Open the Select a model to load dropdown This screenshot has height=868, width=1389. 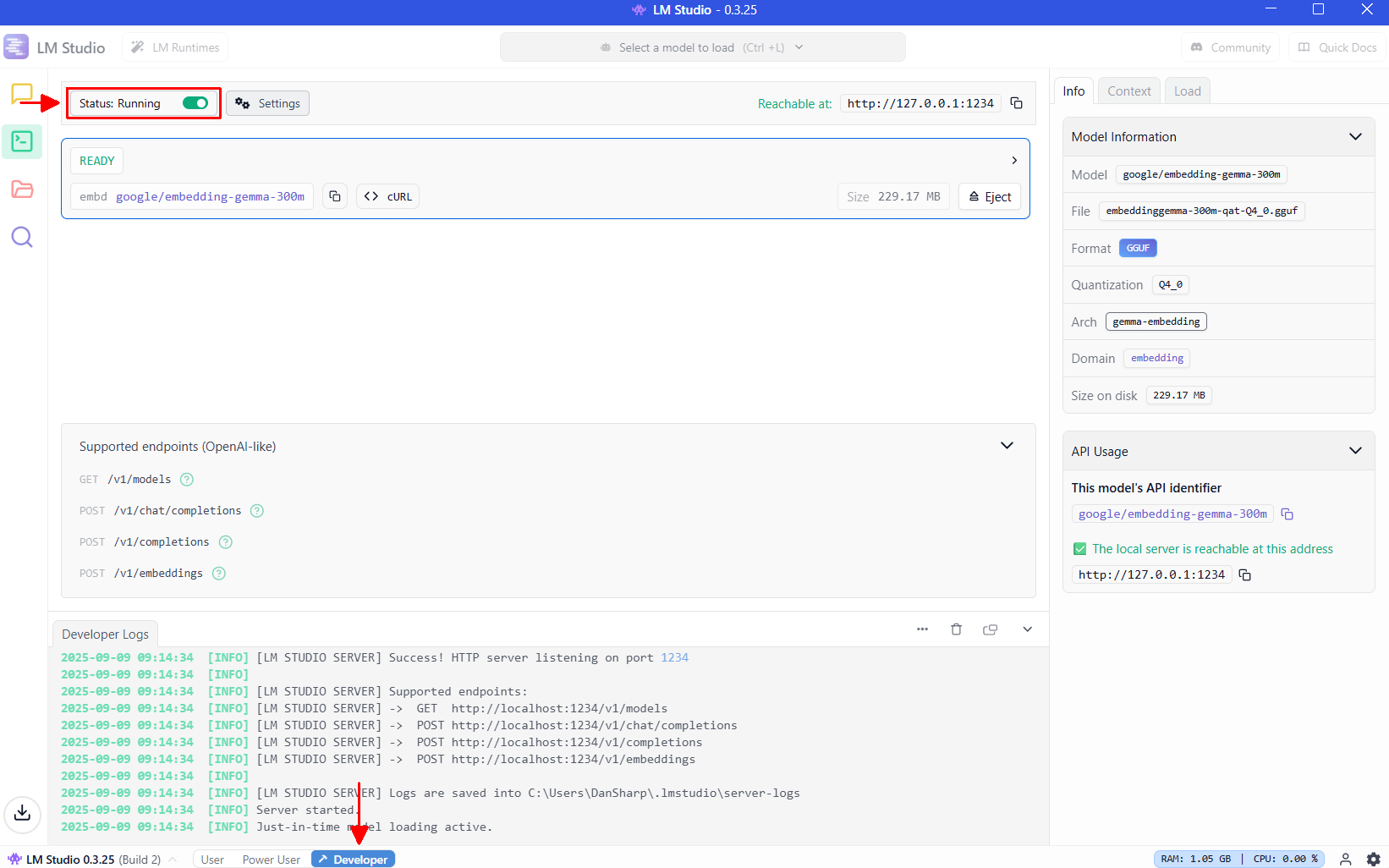702,47
